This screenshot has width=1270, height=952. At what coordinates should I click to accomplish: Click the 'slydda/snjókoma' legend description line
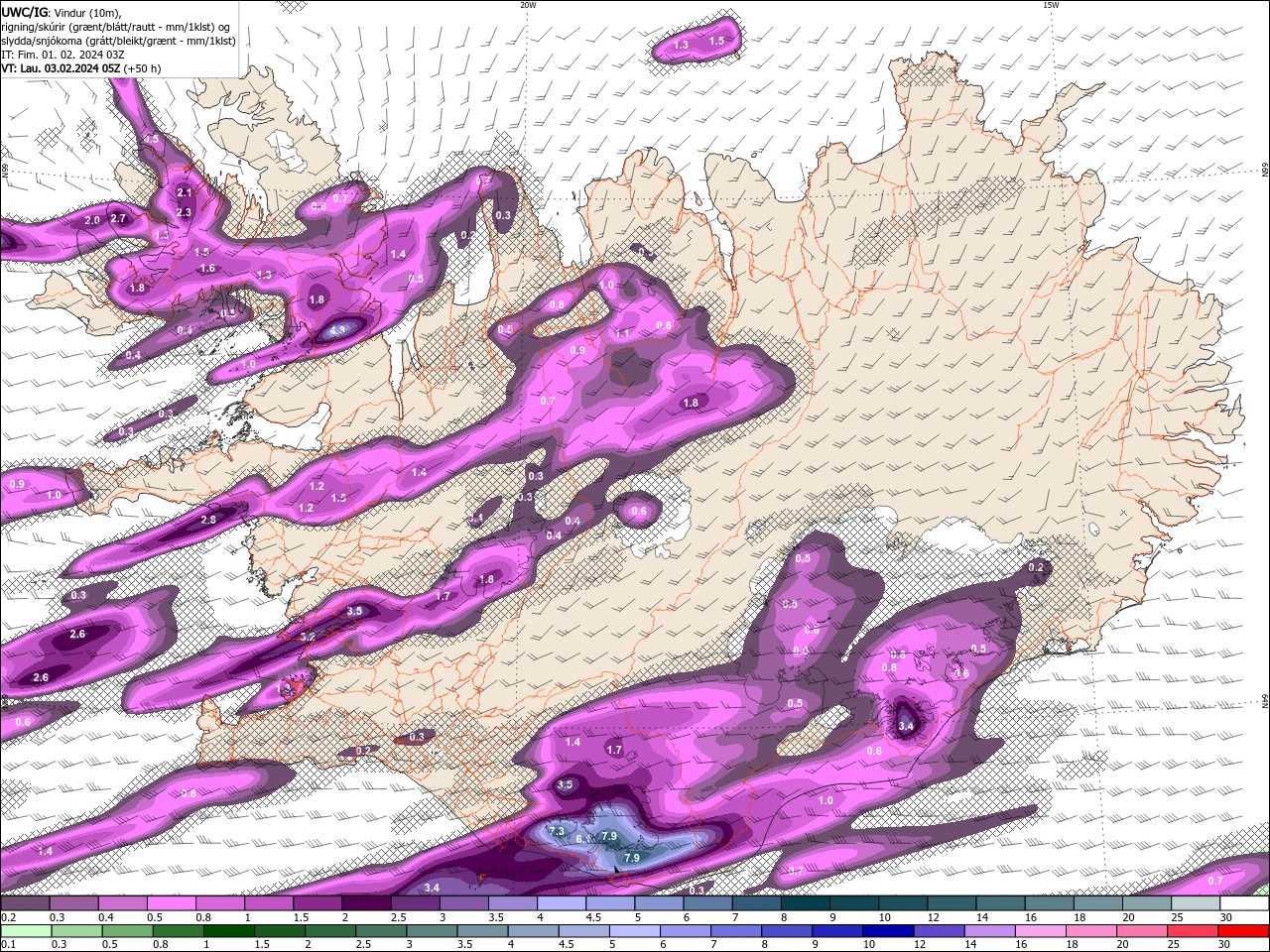pos(118,41)
